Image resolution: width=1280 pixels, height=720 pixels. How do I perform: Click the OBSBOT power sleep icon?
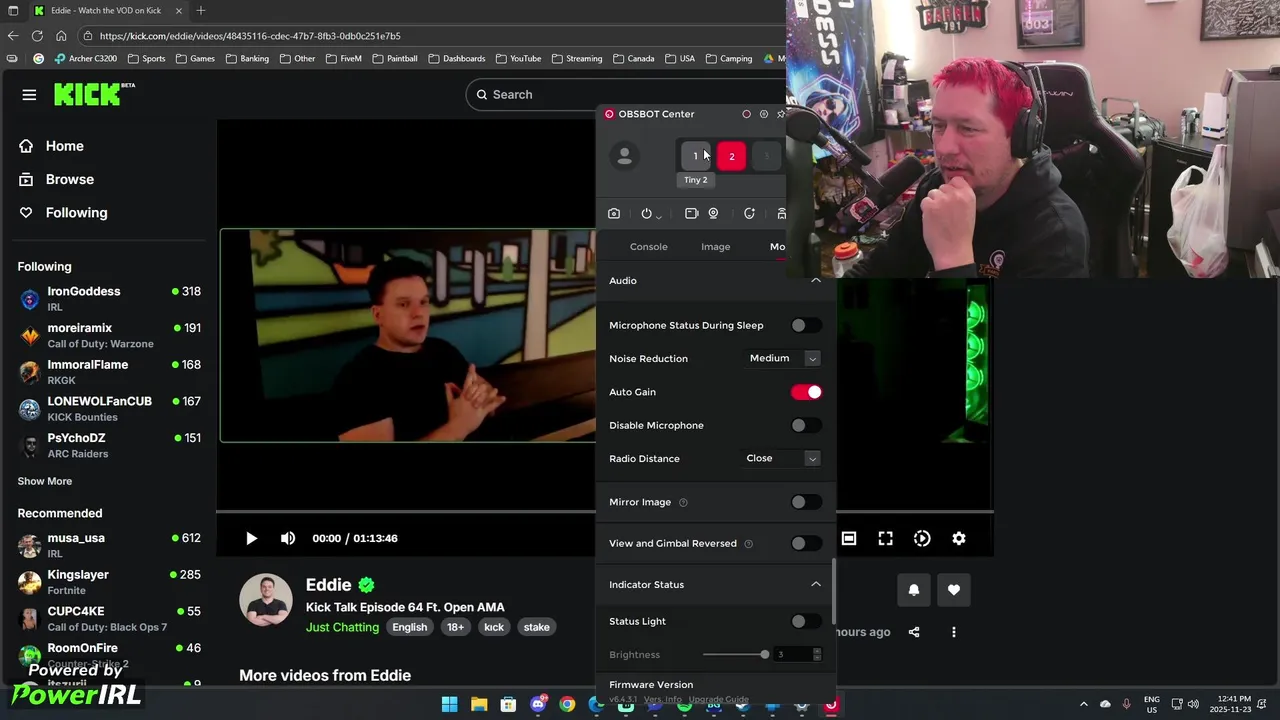pyautogui.click(x=646, y=214)
